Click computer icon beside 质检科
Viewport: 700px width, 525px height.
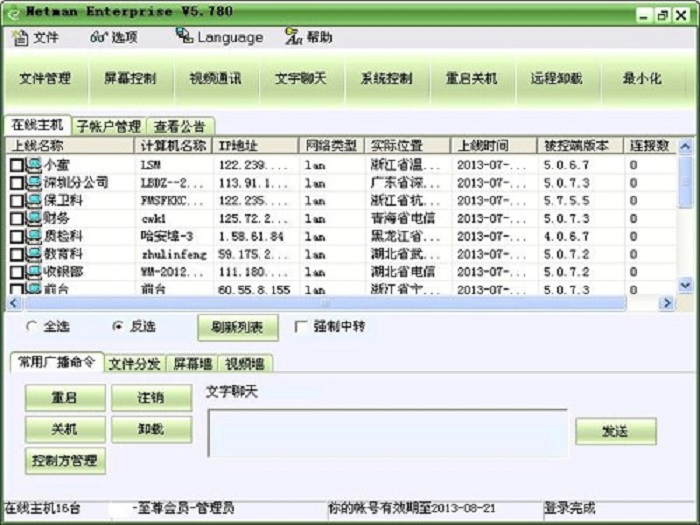(x=33, y=237)
